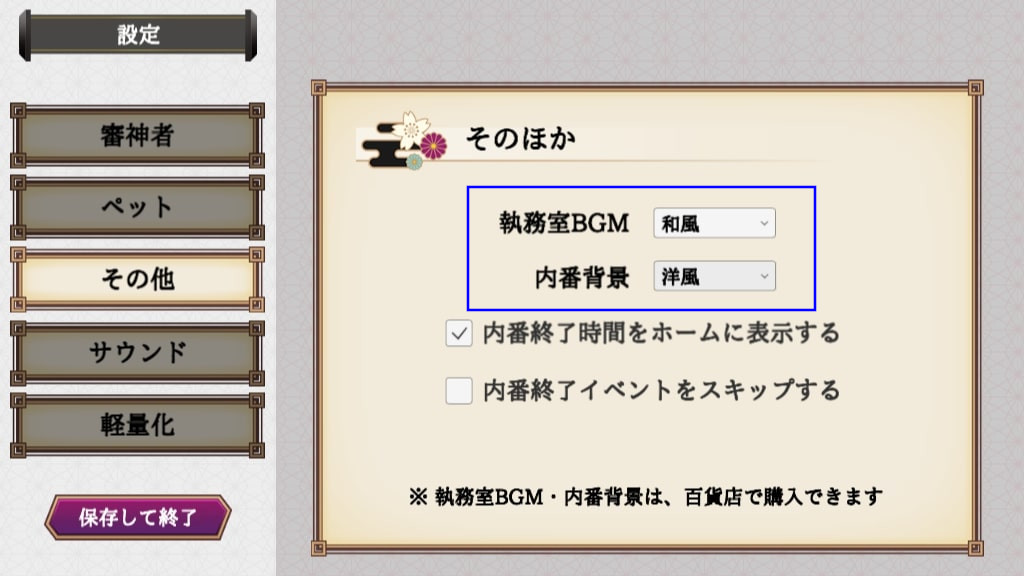Enable 内番終了イベントをスキップする checkbox
Screen dimensions: 1024x576
459,391
